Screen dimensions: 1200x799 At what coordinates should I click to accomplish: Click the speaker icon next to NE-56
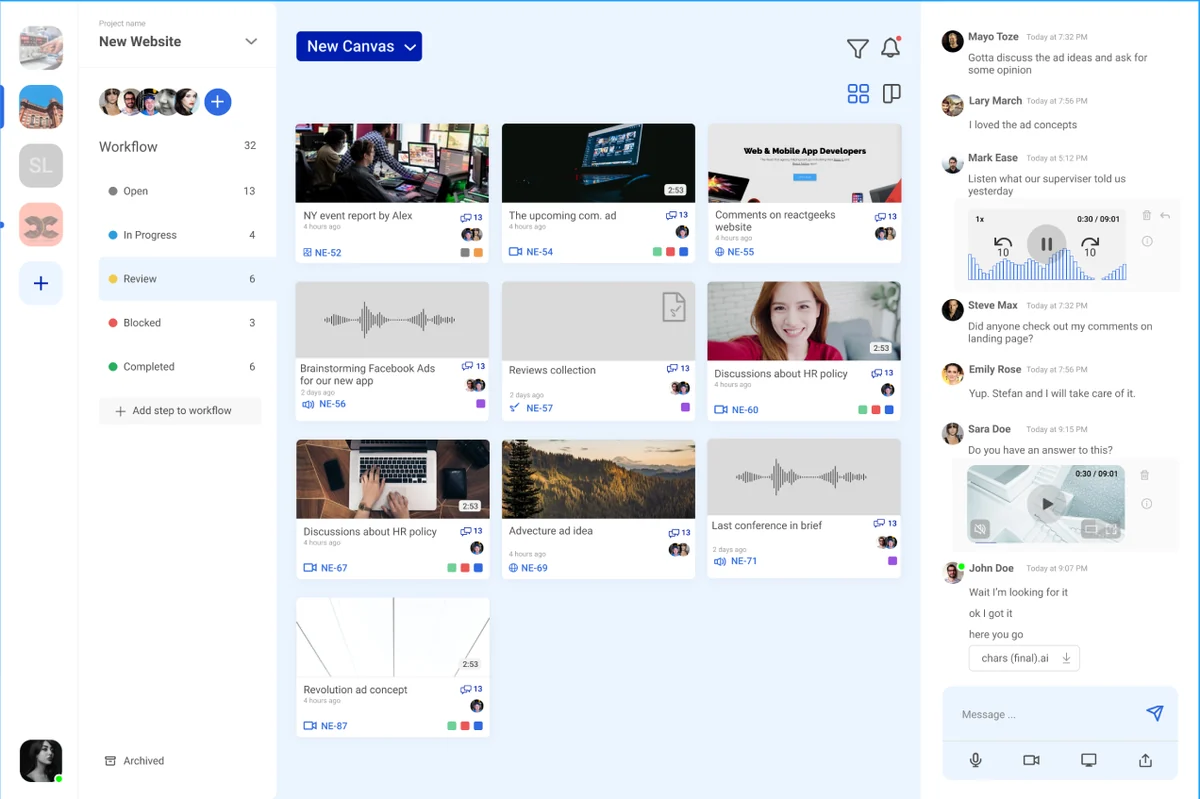[x=306, y=404]
